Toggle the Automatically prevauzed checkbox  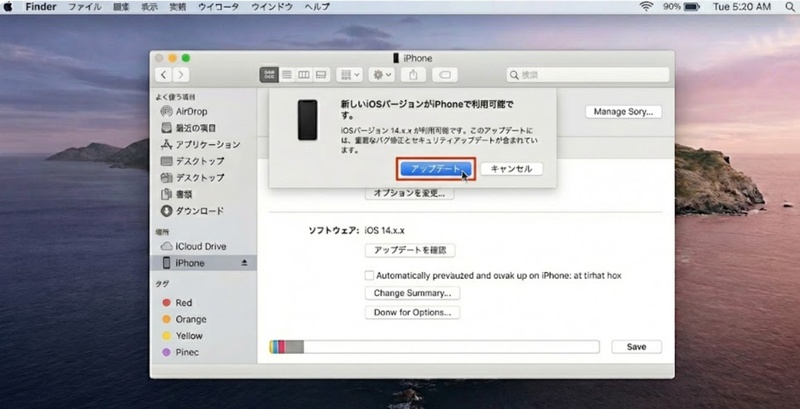click(x=369, y=275)
